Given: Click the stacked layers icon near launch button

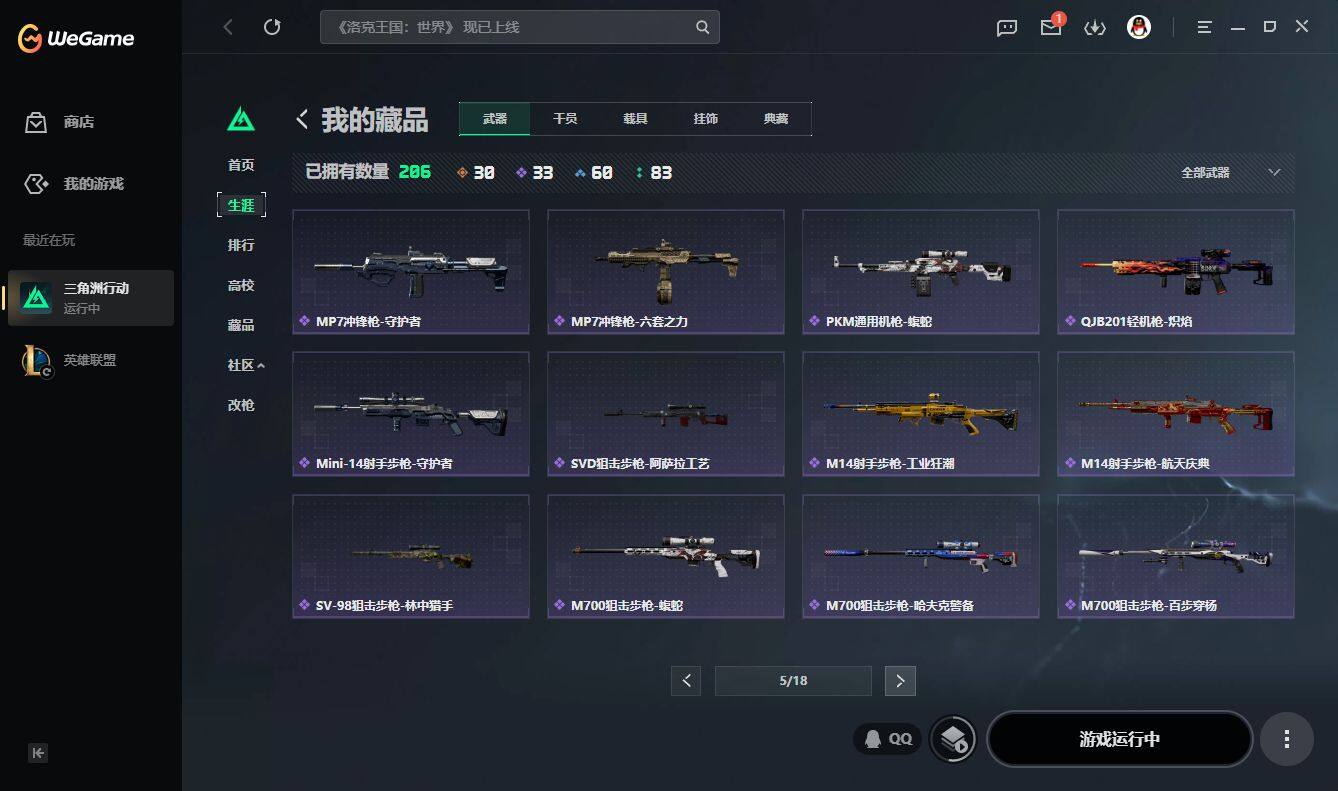Looking at the screenshot, I should [x=953, y=739].
